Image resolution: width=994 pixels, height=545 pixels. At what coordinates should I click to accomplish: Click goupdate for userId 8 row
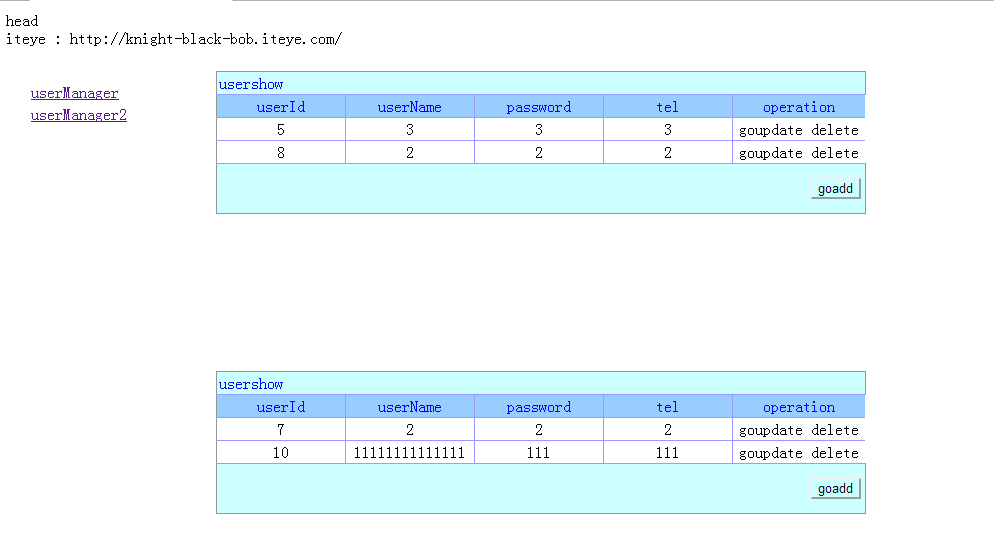click(x=771, y=153)
